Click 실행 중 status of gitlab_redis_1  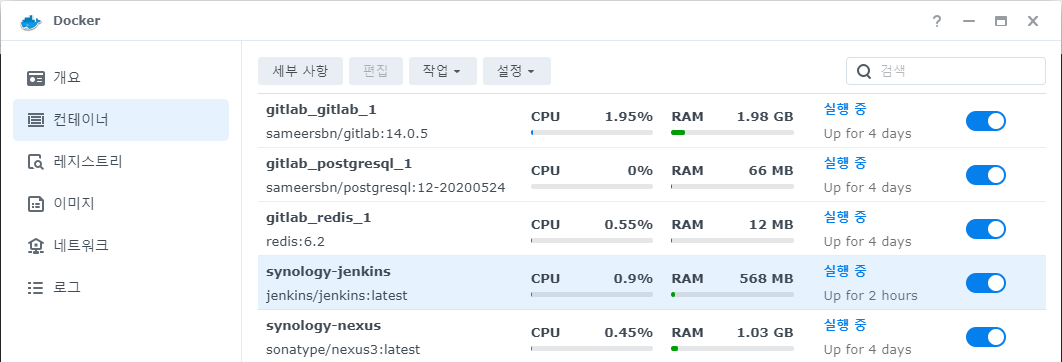pos(845,217)
